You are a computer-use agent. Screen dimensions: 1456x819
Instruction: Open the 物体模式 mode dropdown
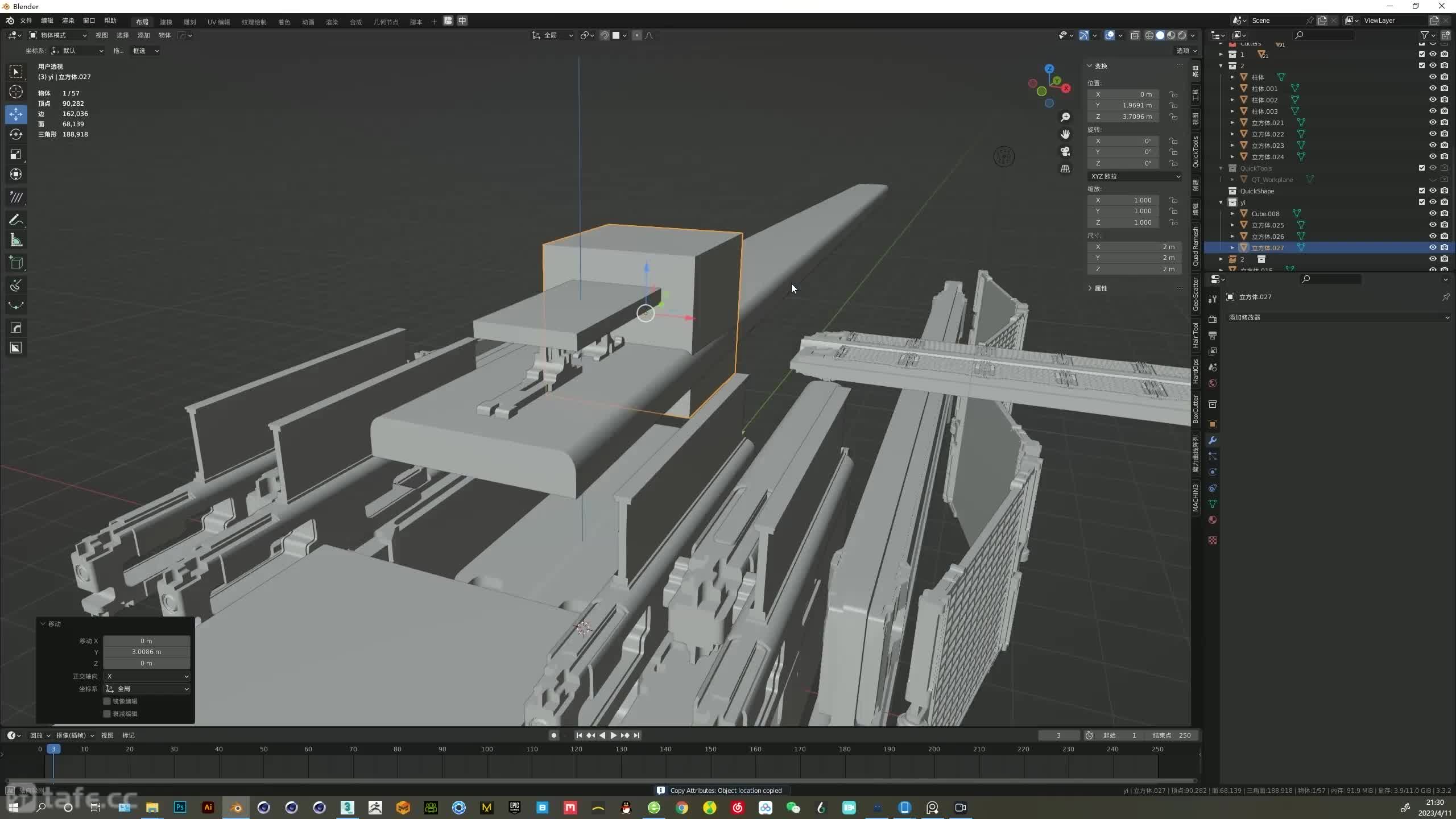point(58,35)
